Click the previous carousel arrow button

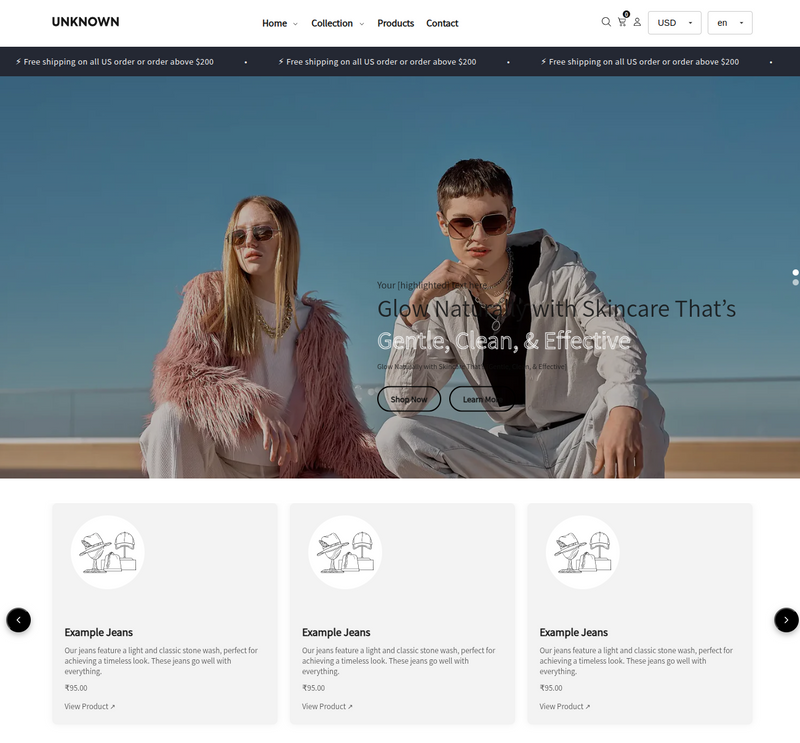coord(19,620)
